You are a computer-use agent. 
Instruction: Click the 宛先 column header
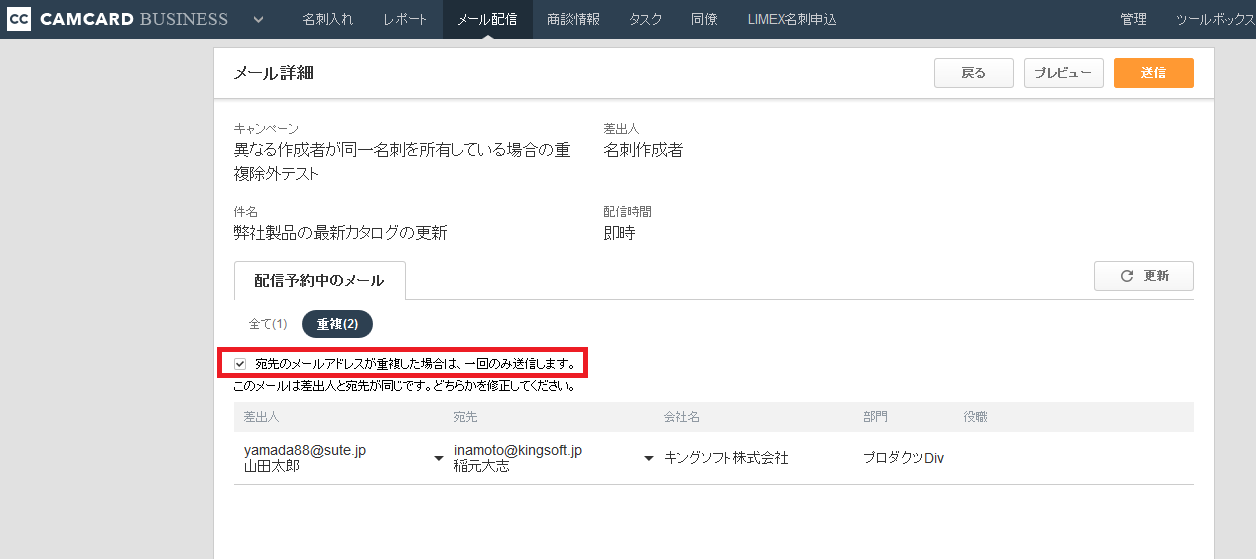(x=466, y=417)
